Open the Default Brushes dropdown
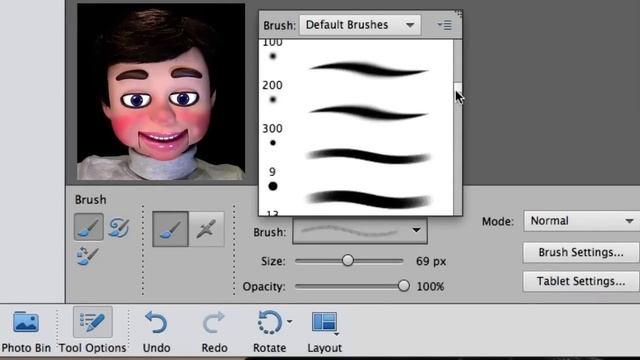Image resolution: width=640 pixels, height=360 pixels. [360, 25]
